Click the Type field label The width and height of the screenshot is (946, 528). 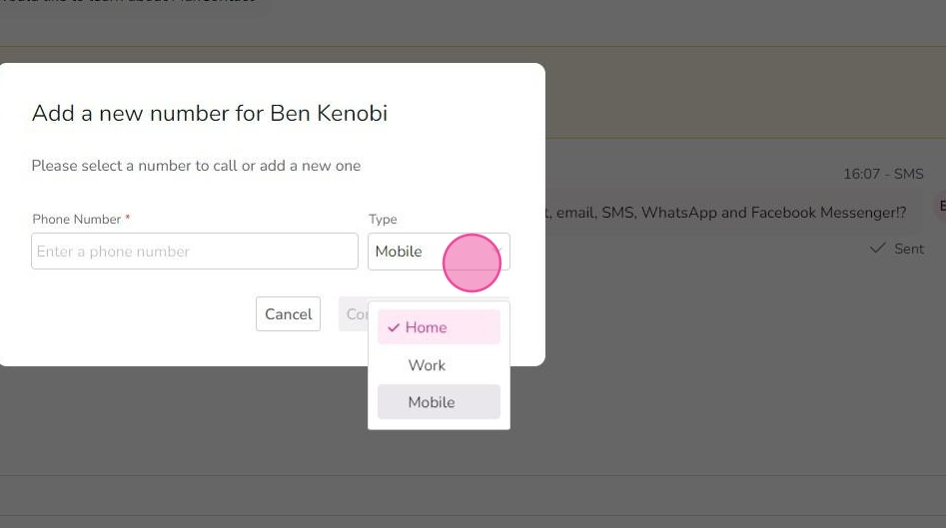click(x=383, y=219)
